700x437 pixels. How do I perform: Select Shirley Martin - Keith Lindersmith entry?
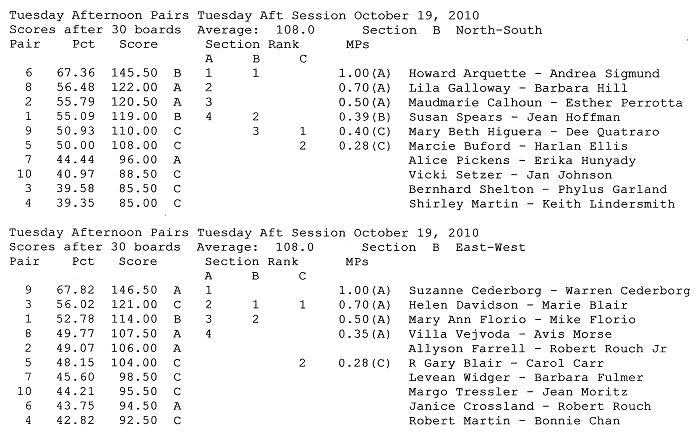click(x=542, y=204)
